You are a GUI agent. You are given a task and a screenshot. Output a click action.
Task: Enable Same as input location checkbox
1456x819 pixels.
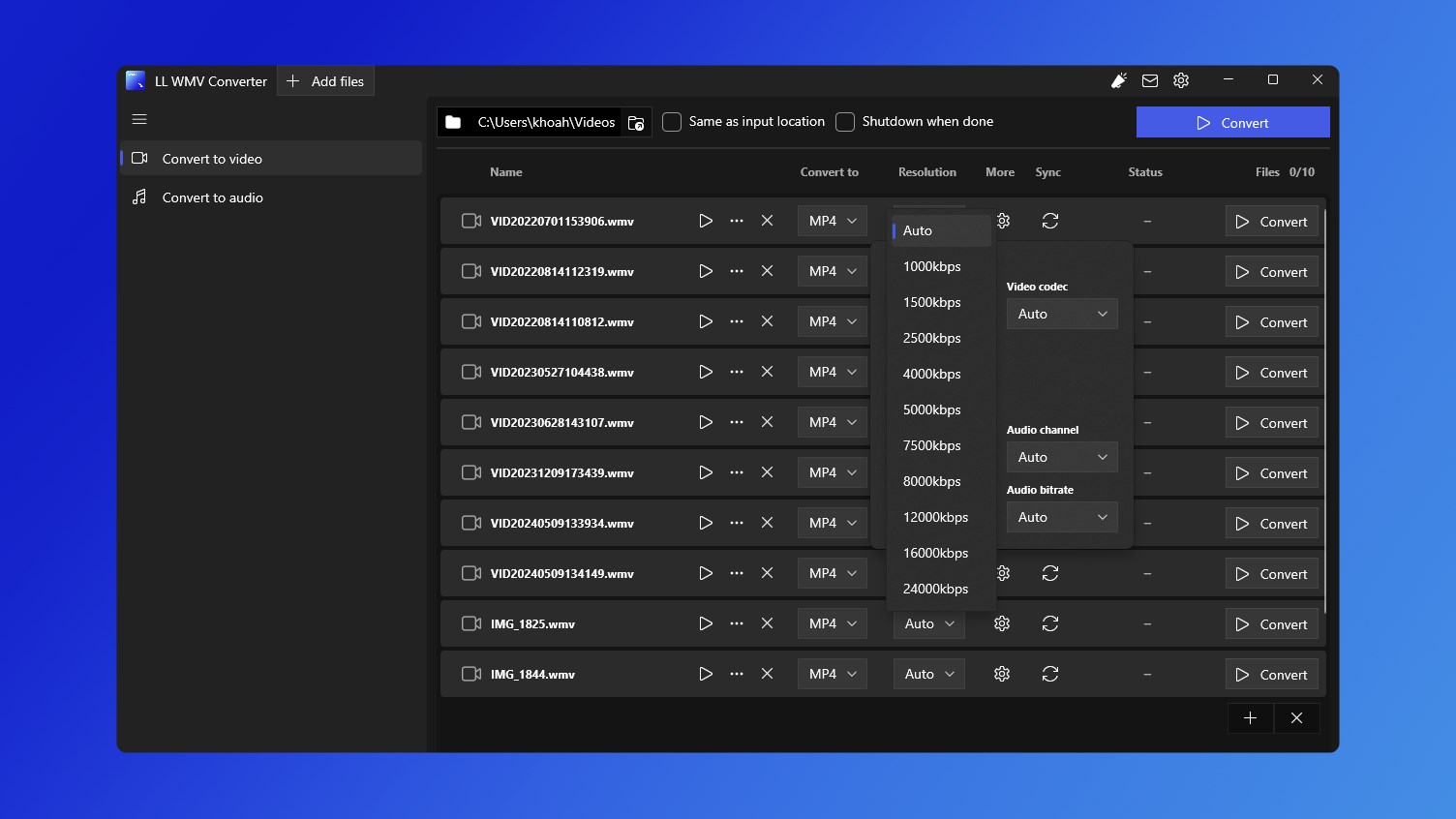click(x=672, y=122)
